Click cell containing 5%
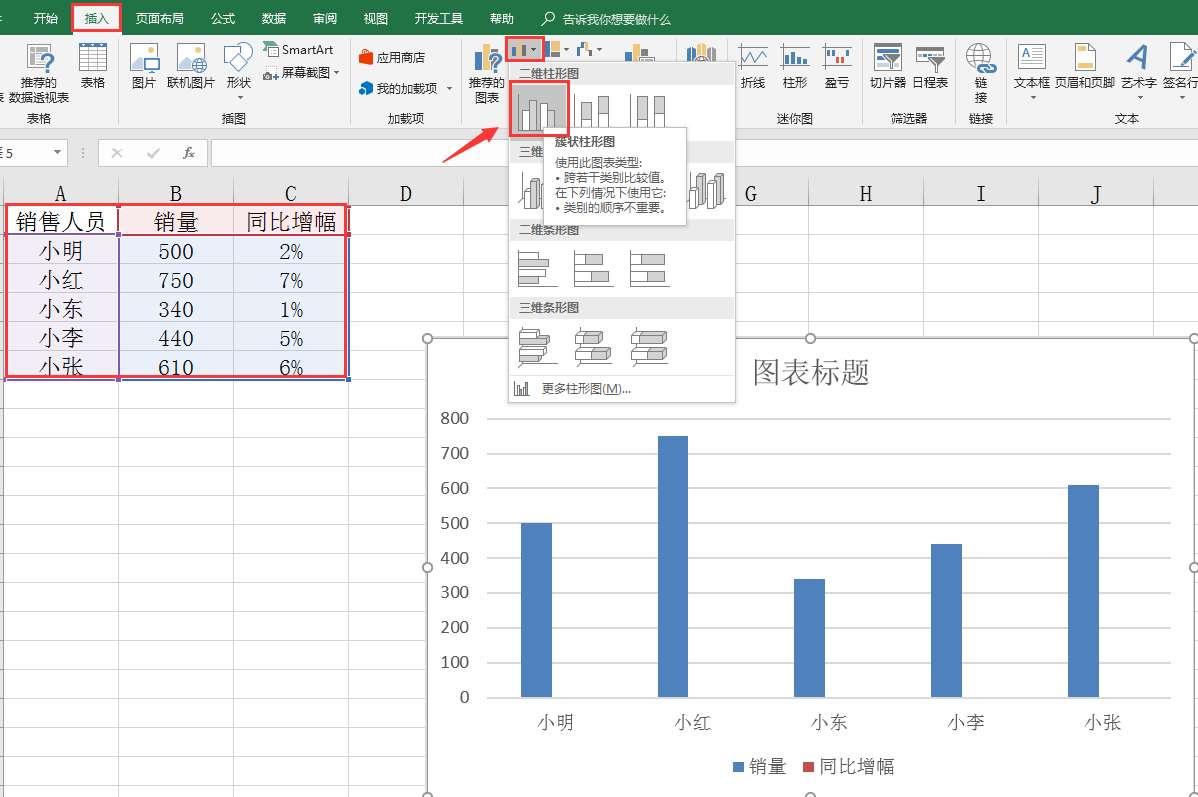The image size is (1198, 797). (x=291, y=339)
